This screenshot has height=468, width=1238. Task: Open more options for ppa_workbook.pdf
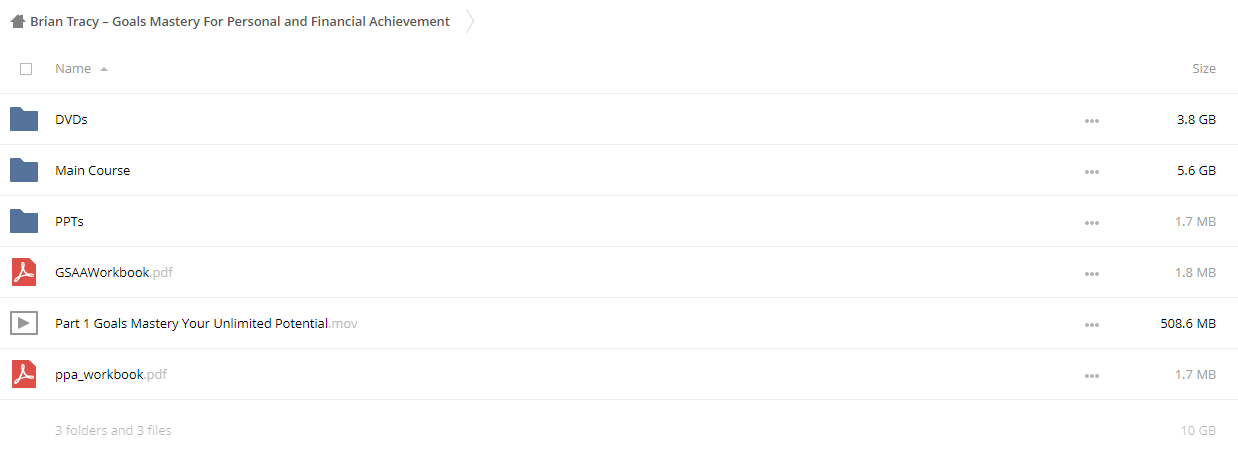point(1092,375)
